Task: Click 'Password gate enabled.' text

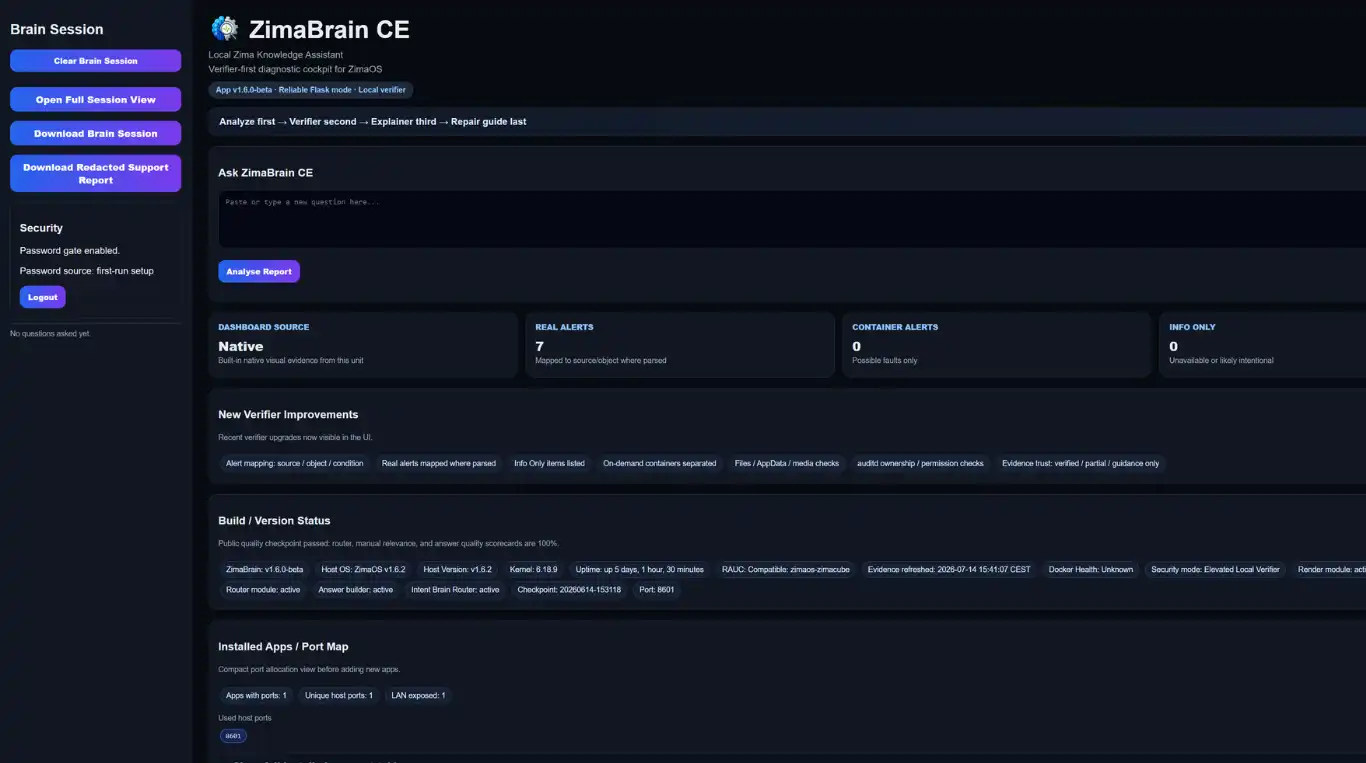Action: click(x=70, y=251)
